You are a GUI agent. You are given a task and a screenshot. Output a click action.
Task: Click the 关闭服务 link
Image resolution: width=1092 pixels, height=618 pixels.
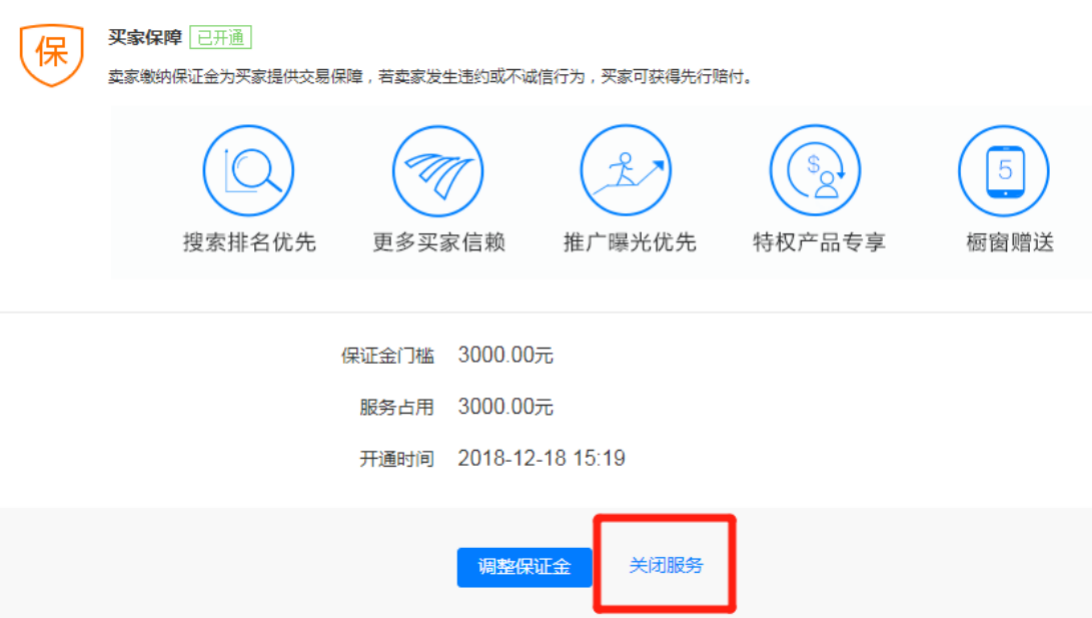[666, 566]
